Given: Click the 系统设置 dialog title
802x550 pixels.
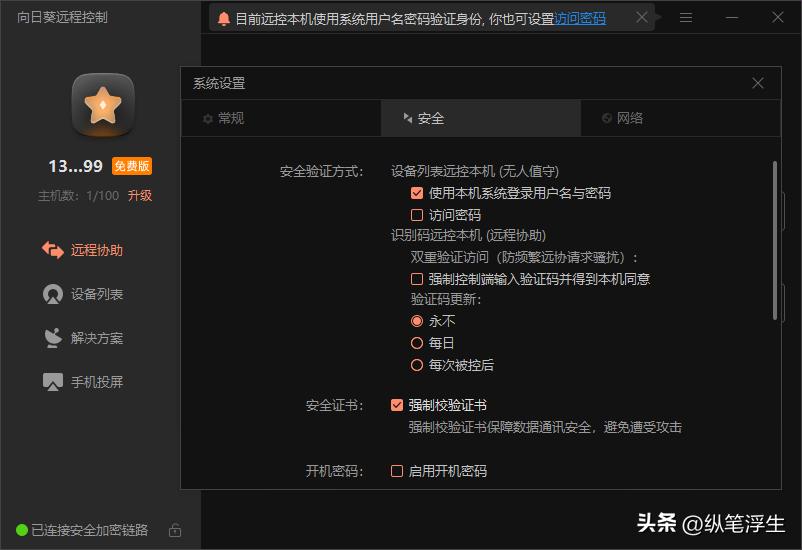Looking at the screenshot, I should (219, 83).
